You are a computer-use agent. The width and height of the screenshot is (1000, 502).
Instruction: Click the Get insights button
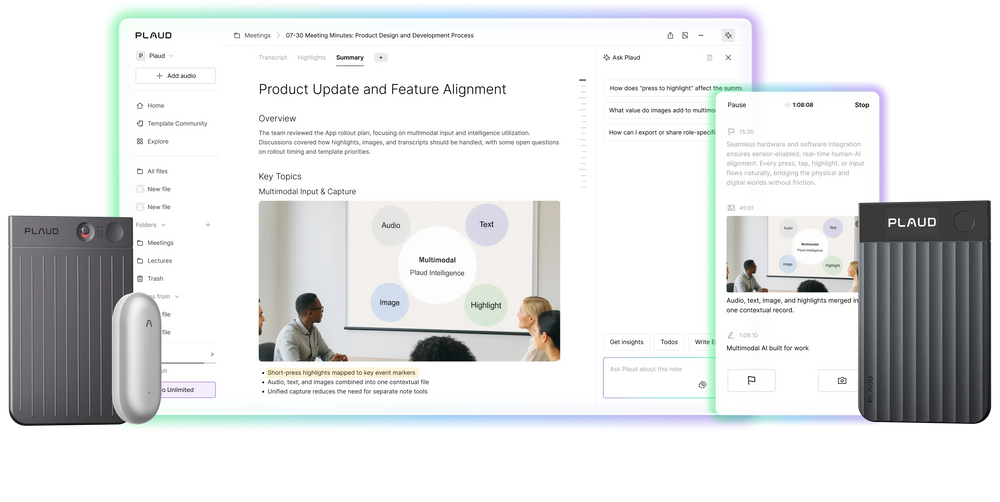(x=627, y=342)
